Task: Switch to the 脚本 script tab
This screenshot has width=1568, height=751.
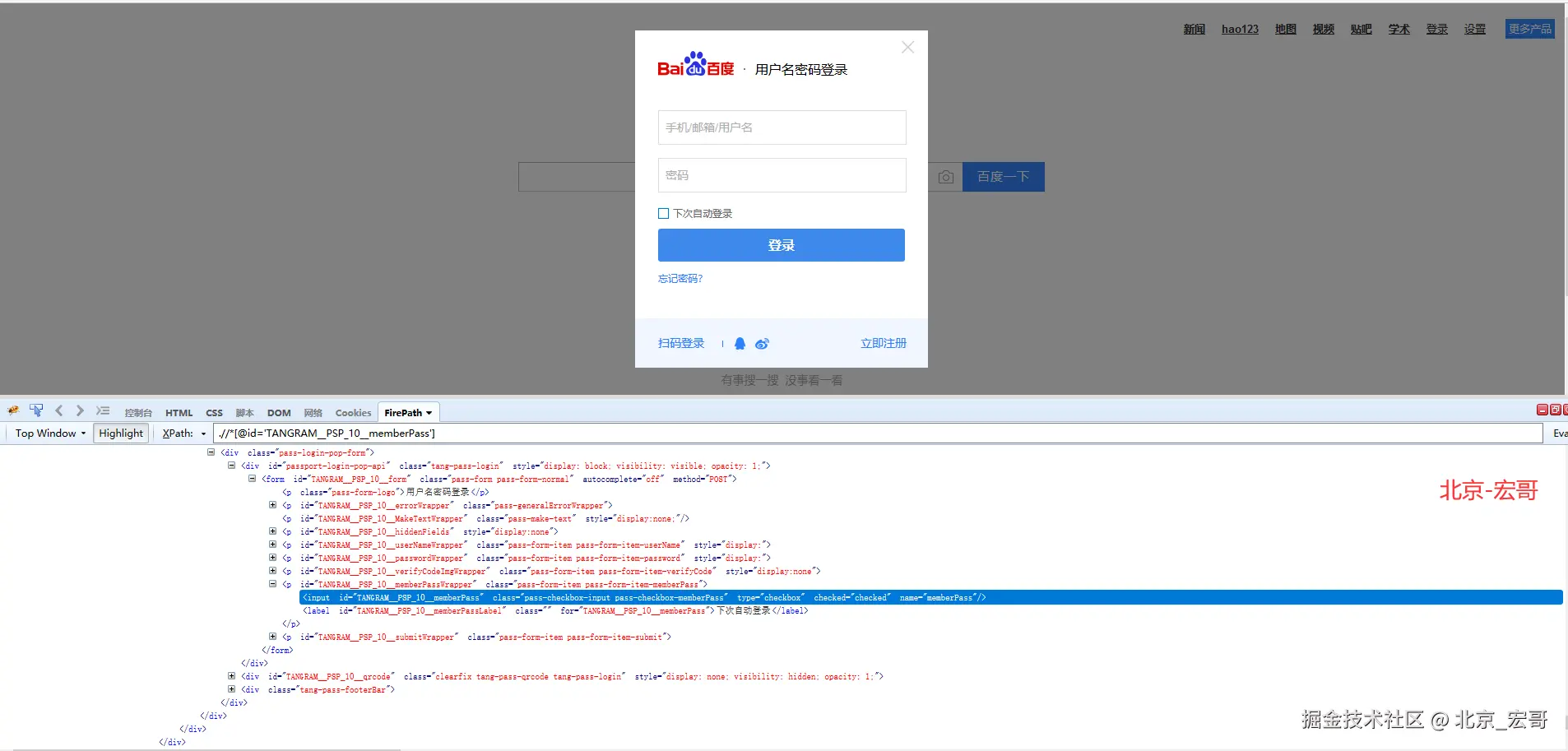Action: [x=244, y=413]
